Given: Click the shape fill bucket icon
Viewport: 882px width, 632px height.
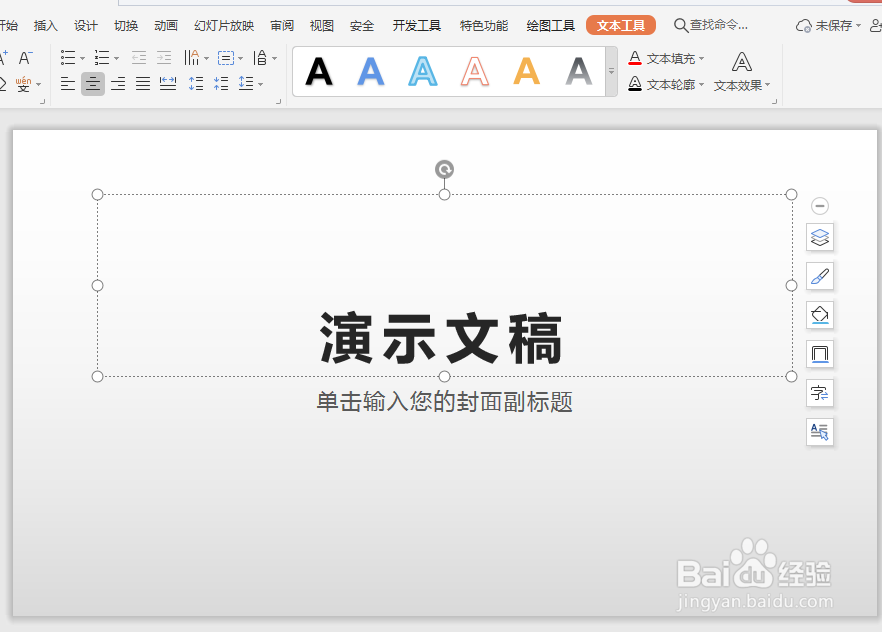Looking at the screenshot, I should coord(820,315).
